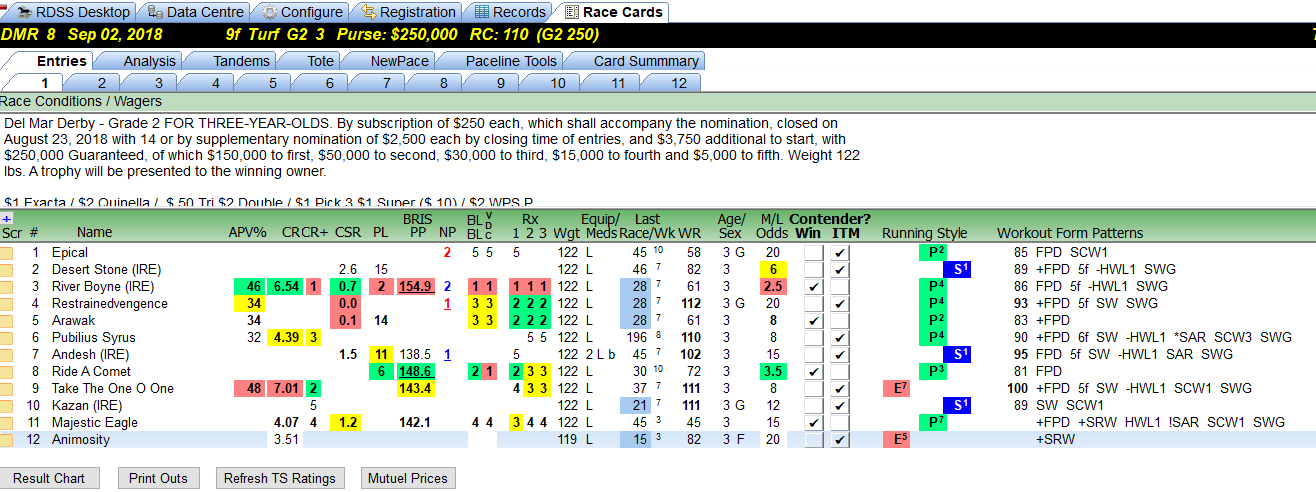Toggle Win contender checkbox for Epical
Image resolution: width=1316 pixels, height=492 pixels.
click(814, 253)
